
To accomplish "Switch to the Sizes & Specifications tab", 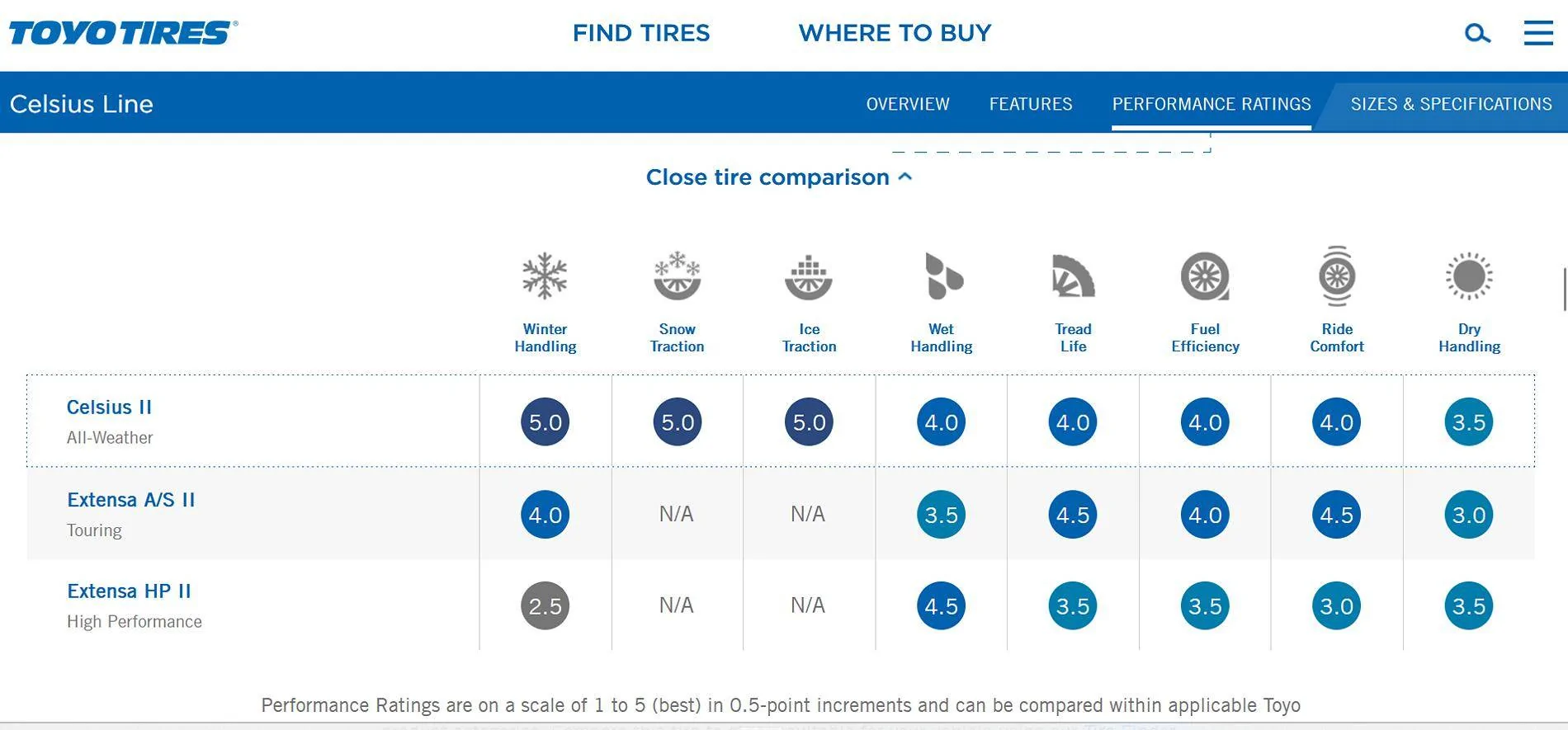I will click(1451, 104).
